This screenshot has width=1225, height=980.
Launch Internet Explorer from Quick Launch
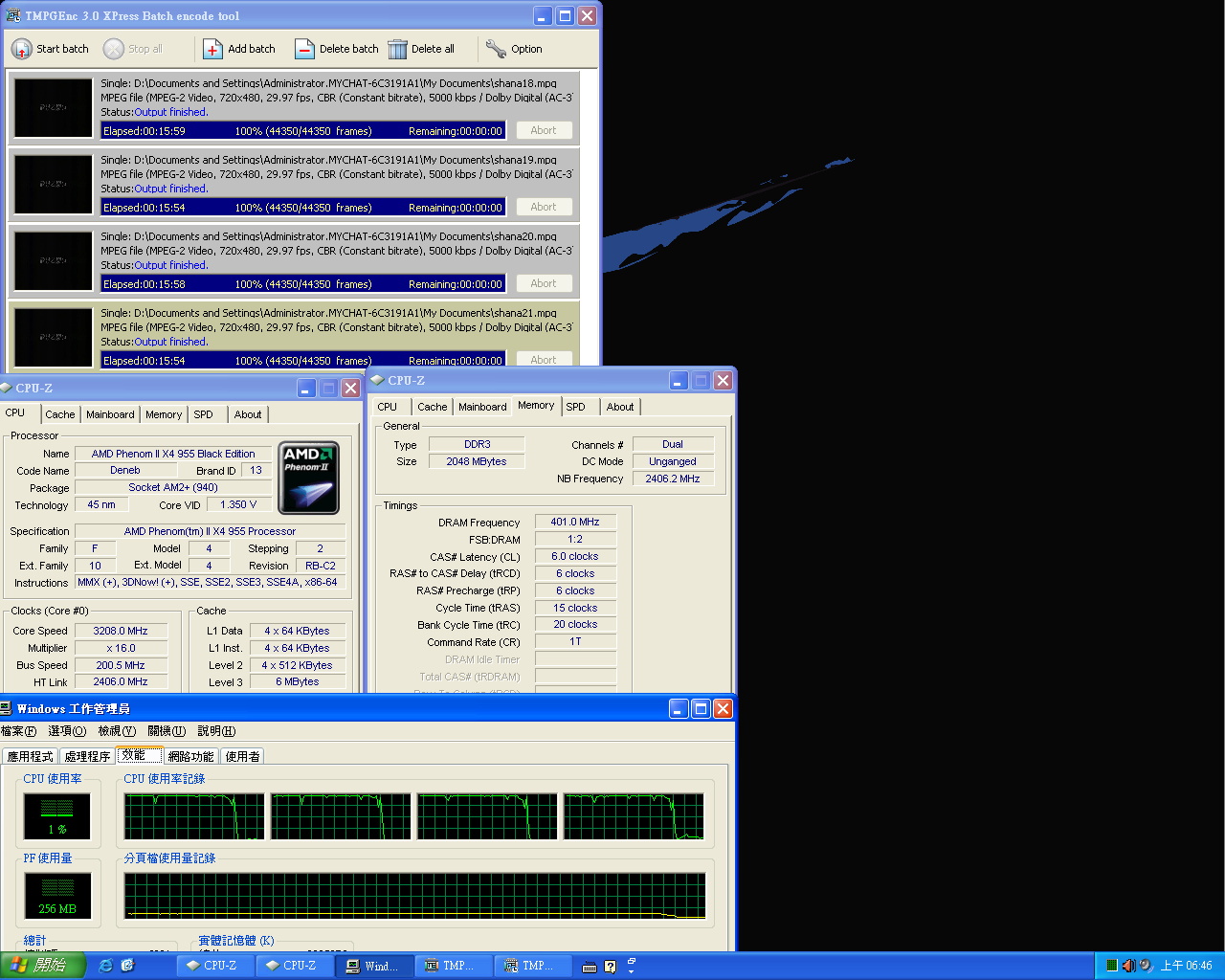pos(106,966)
